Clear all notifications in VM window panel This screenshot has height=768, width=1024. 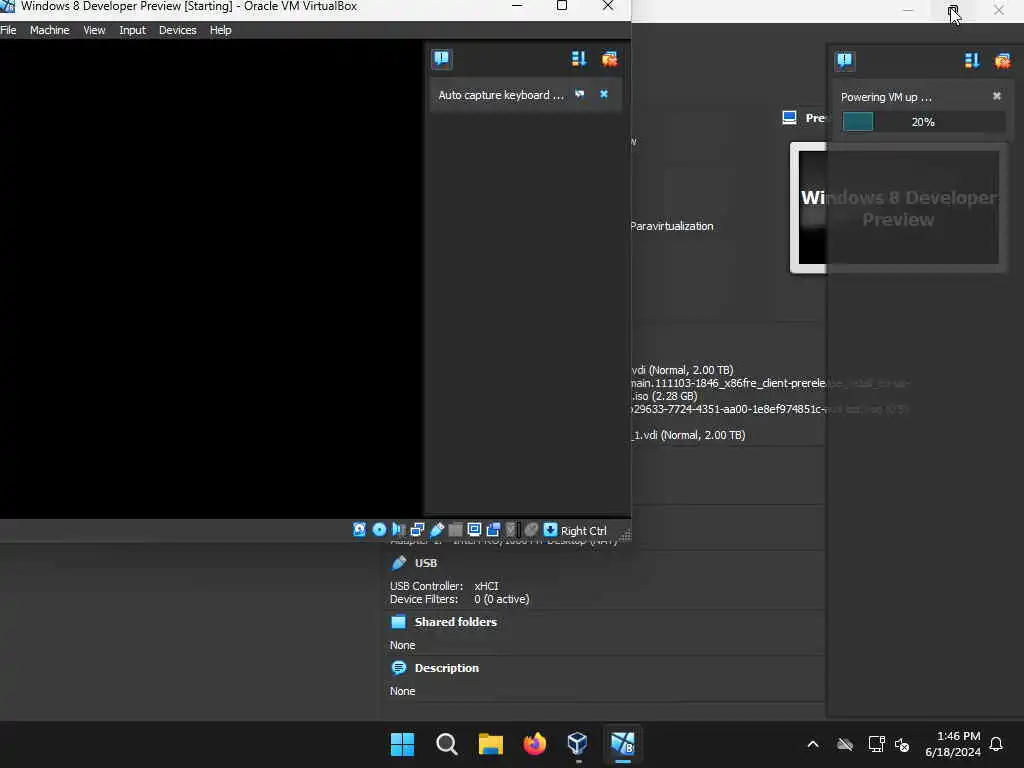609,59
